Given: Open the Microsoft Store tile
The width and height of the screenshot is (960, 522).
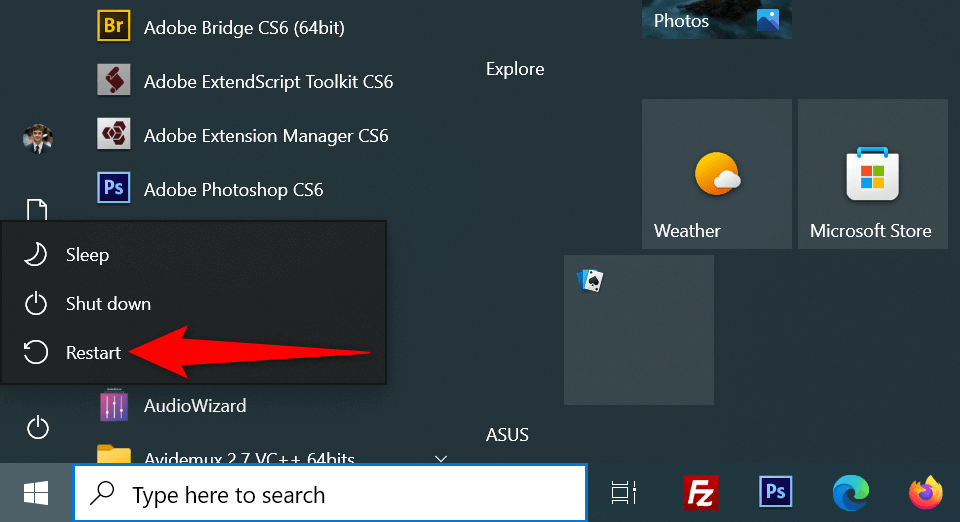Looking at the screenshot, I should (x=872, y=174).
